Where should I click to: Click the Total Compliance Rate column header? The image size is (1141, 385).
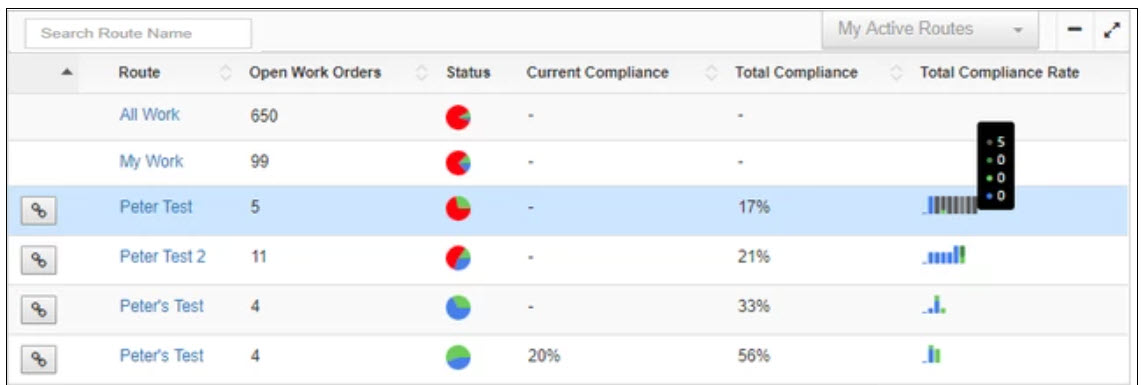click(999, 73)
